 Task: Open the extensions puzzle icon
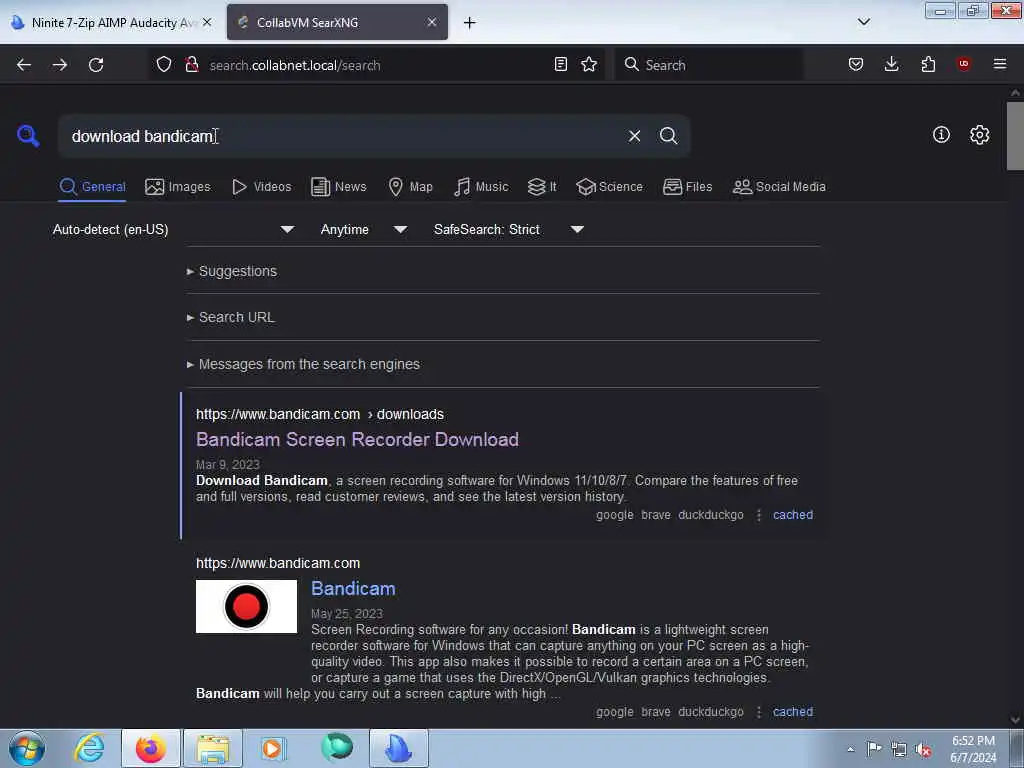click(x=928, y=64)
